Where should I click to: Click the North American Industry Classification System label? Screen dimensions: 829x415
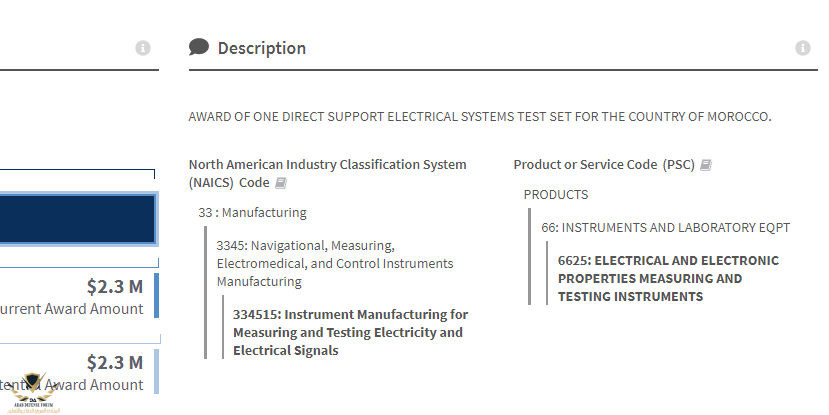tap(327, 164)
